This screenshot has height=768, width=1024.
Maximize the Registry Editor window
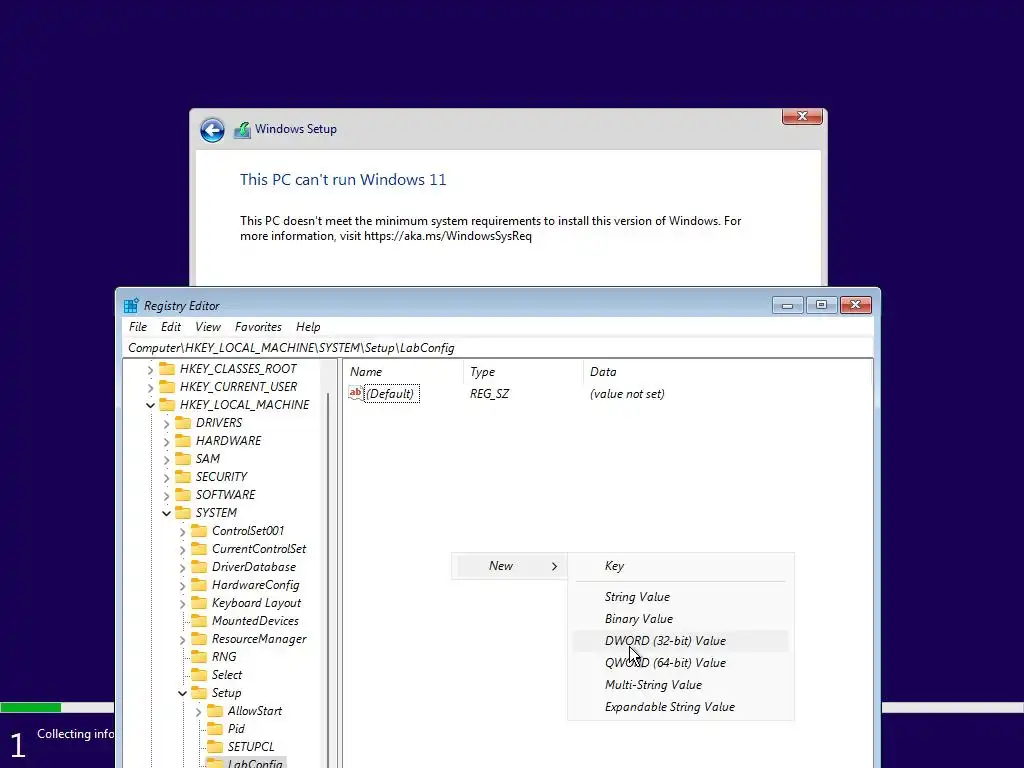821,305
